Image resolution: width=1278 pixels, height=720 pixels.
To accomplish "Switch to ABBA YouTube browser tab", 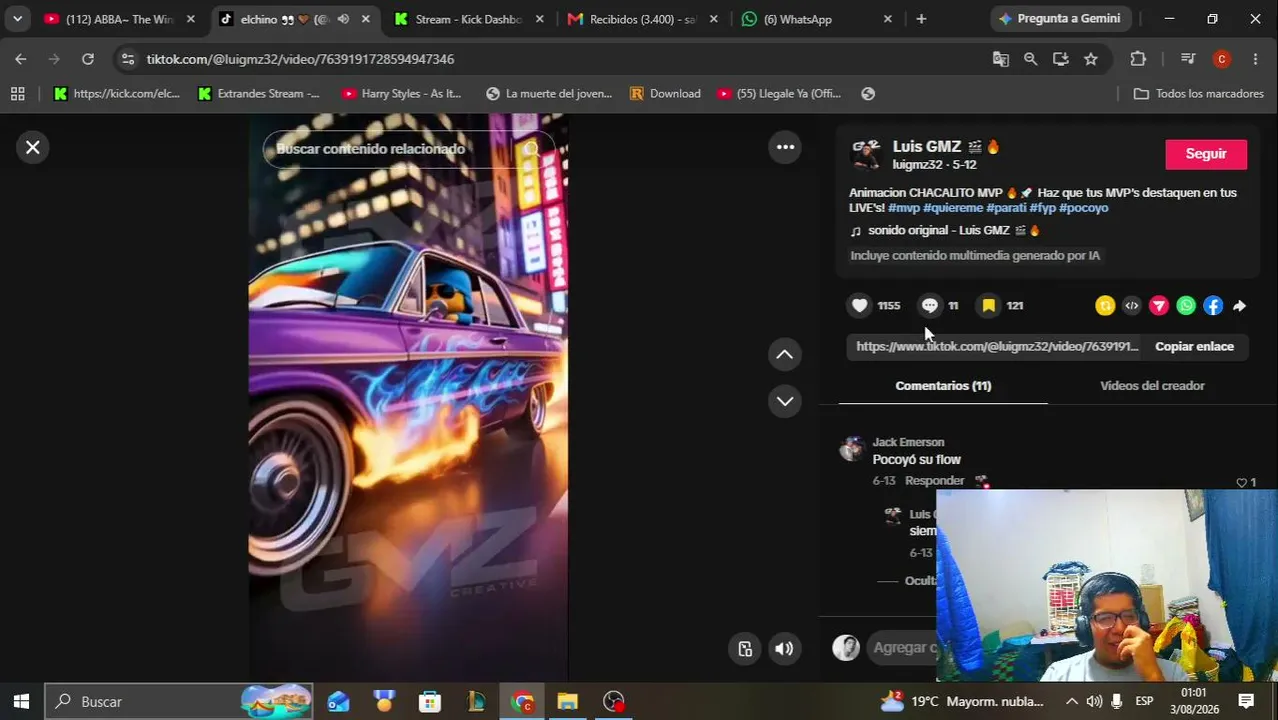I will (118, 19).
